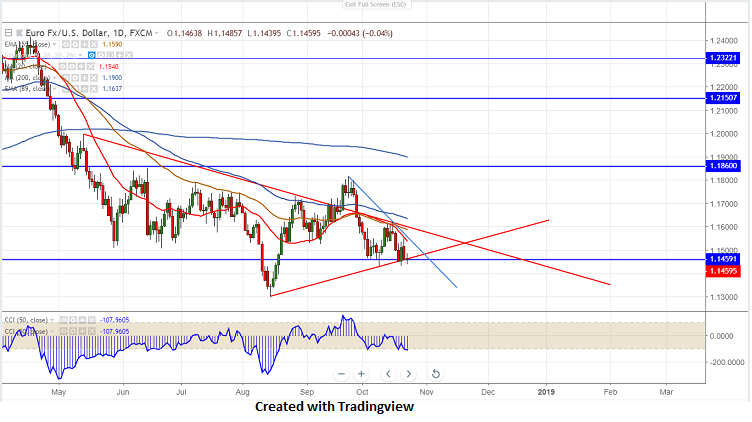752x422 pixels.
Task: Click the plus icon on the MA 1.1900 row
Action: 84,78
